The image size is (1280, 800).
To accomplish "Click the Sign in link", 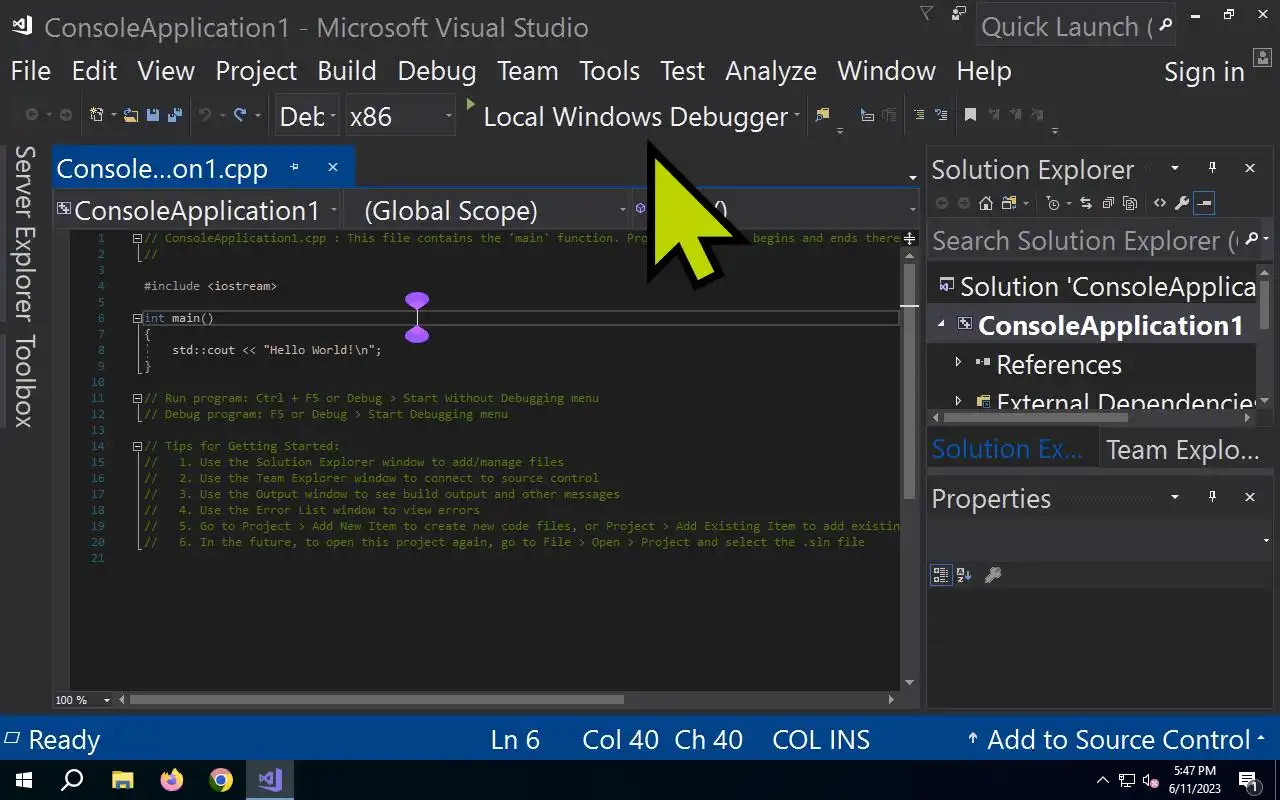I will [x=1204, y=72].
